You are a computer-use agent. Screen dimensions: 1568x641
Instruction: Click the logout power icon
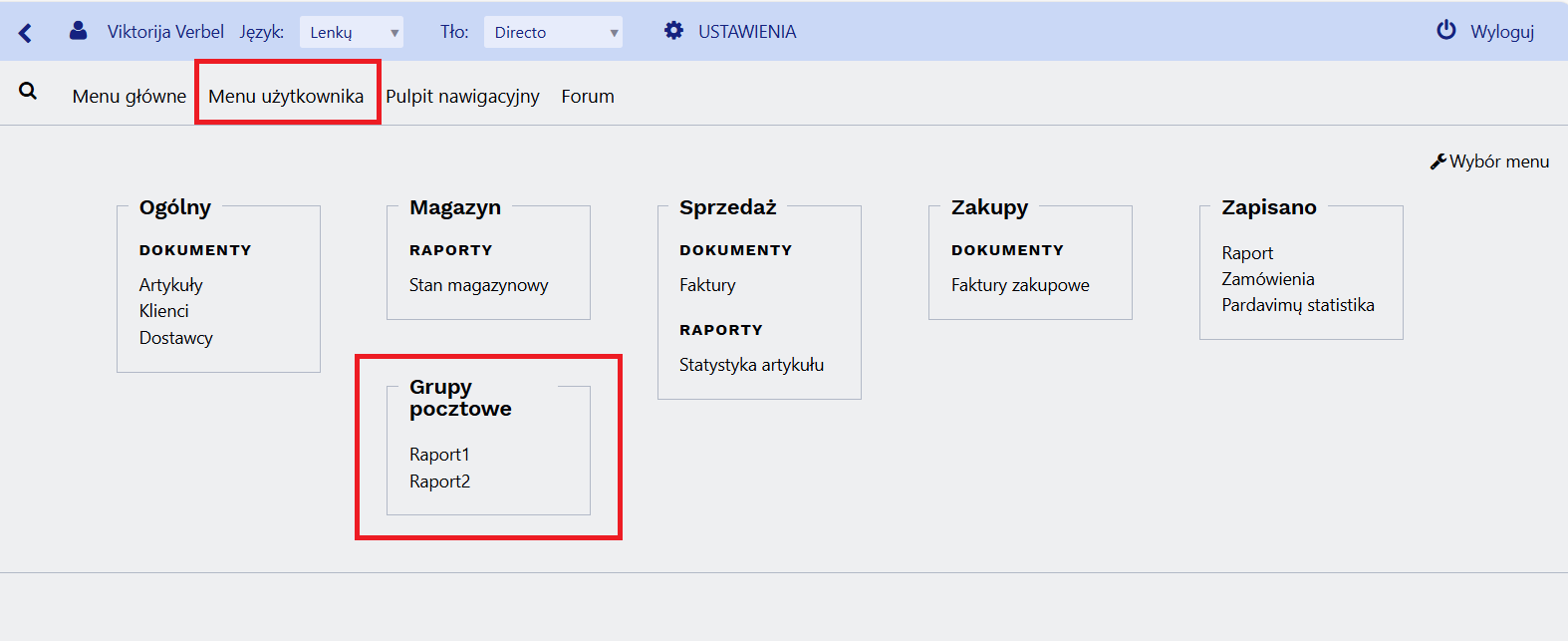coord(1446,30)
